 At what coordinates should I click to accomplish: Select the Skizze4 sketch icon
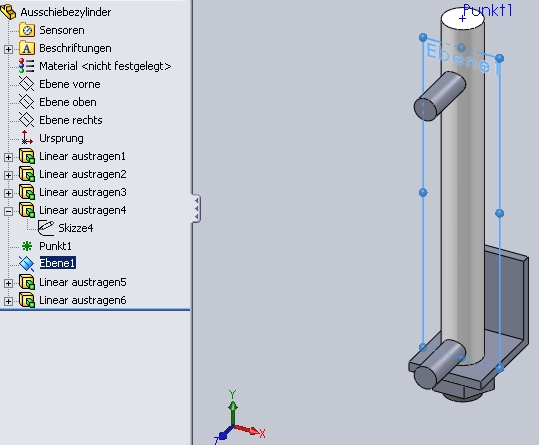(46, 228)
